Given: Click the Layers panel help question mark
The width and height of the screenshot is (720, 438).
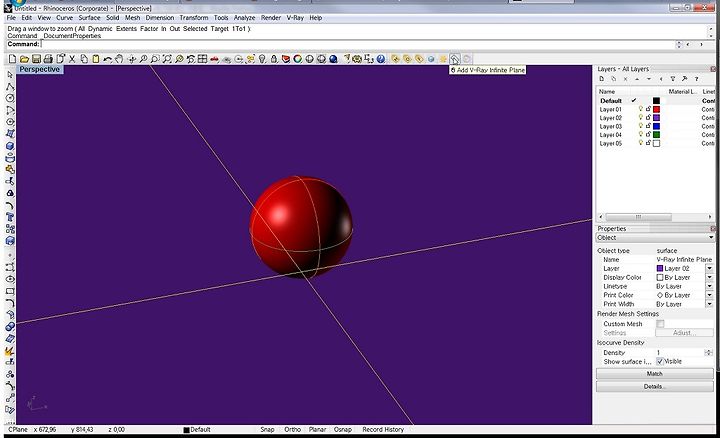Looking at the screenshot, I should pyautogui.click(x=697, y=79).
